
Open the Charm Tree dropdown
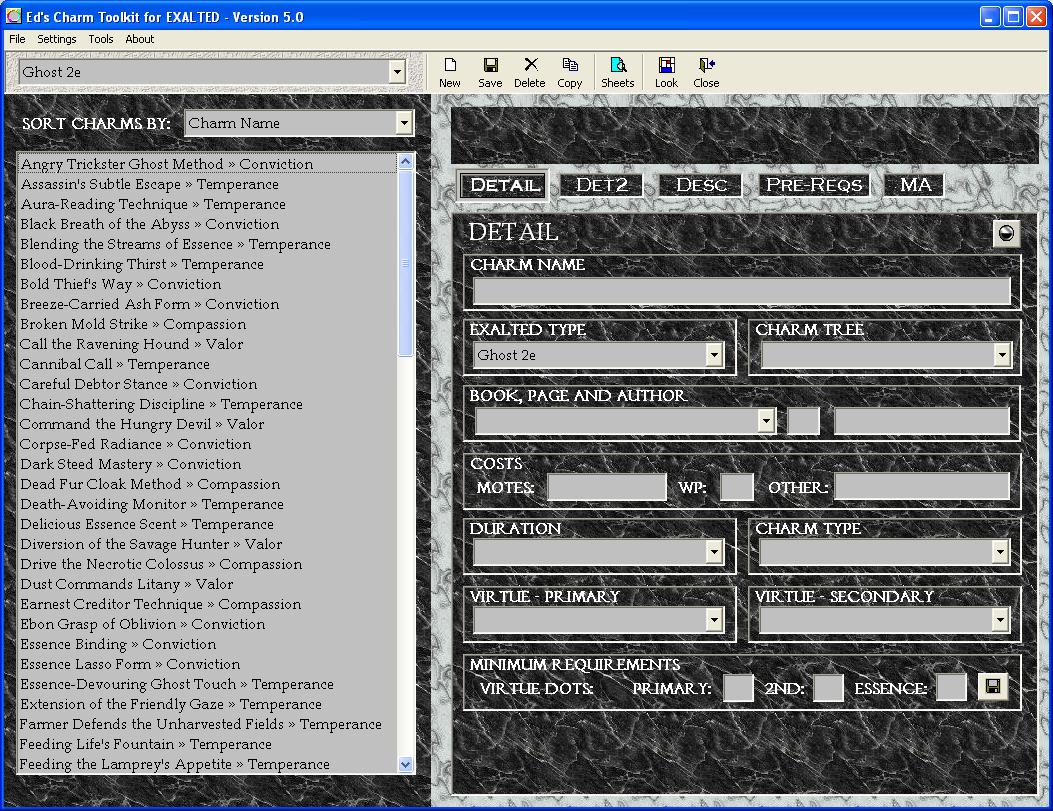click(1001, 355)
